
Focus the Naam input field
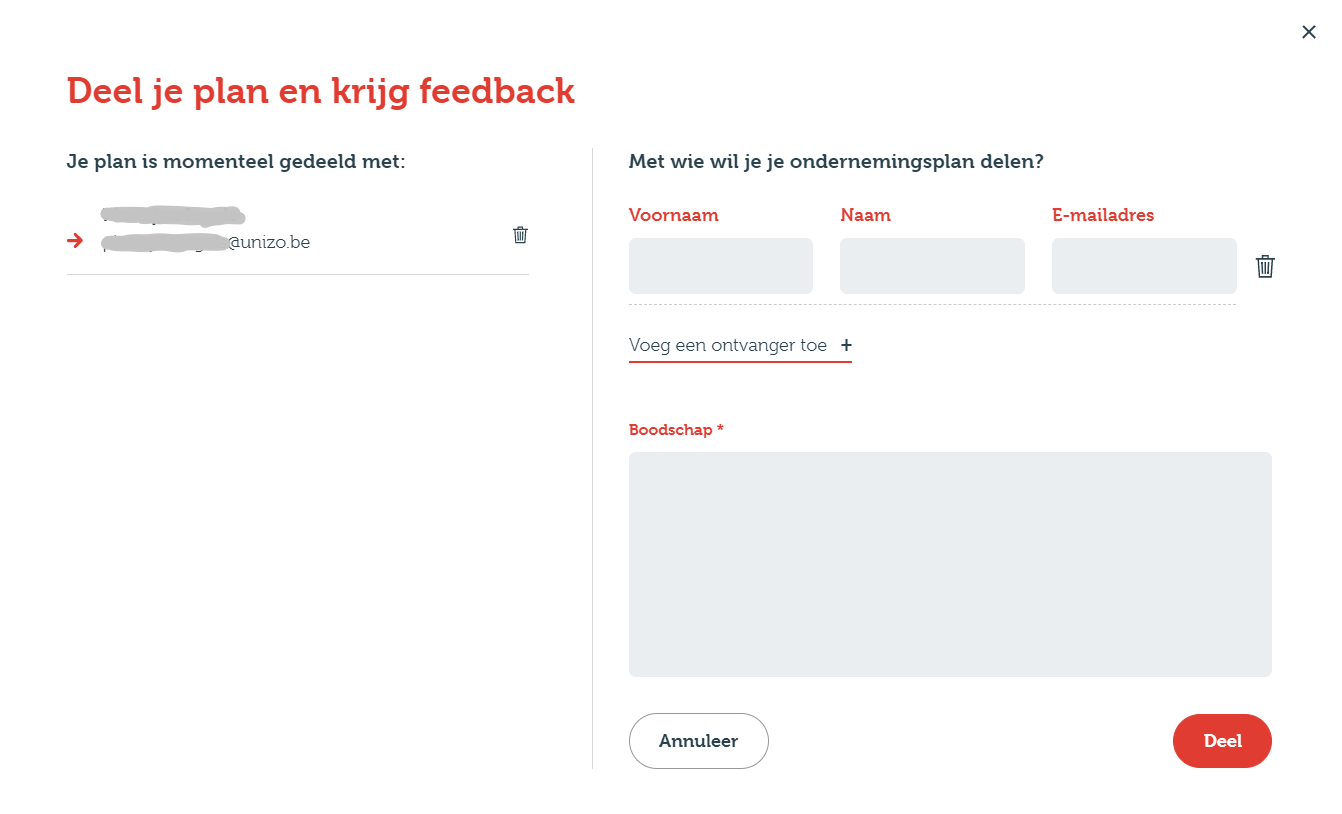pyautogui.click(x=932, y=266)
